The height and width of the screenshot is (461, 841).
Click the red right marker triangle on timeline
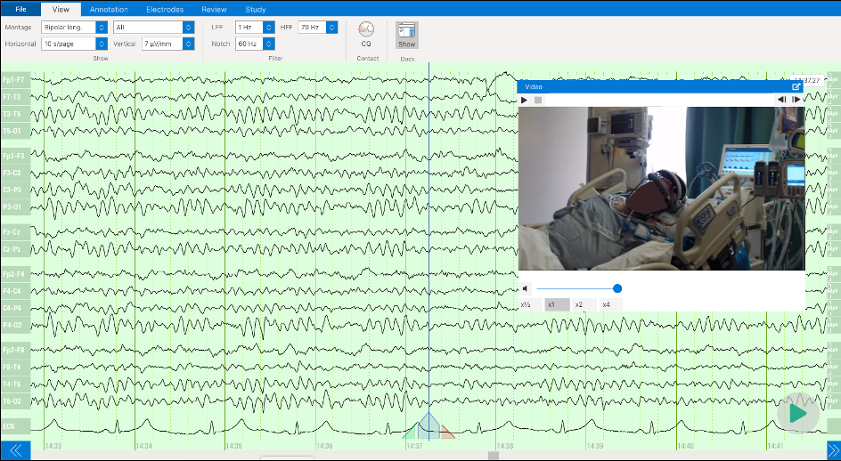447,432
